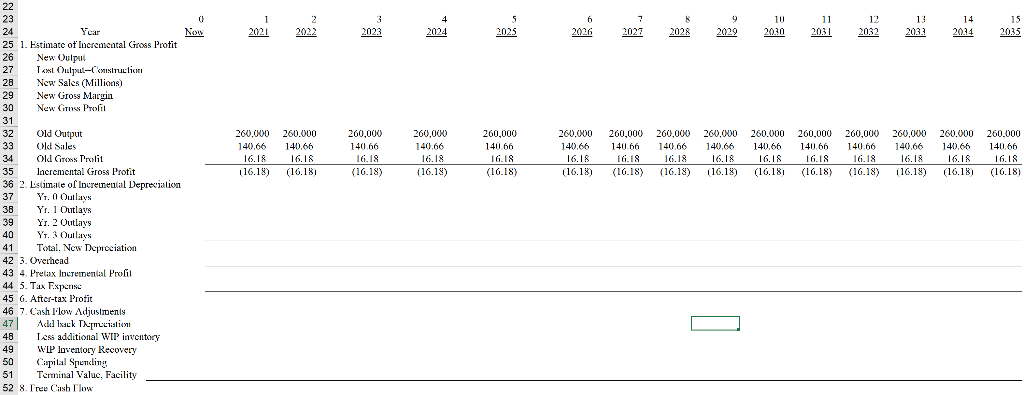Click 'WIP Inventory Recovery' label
Viewport: 1024px width, 395px height.
87,349
